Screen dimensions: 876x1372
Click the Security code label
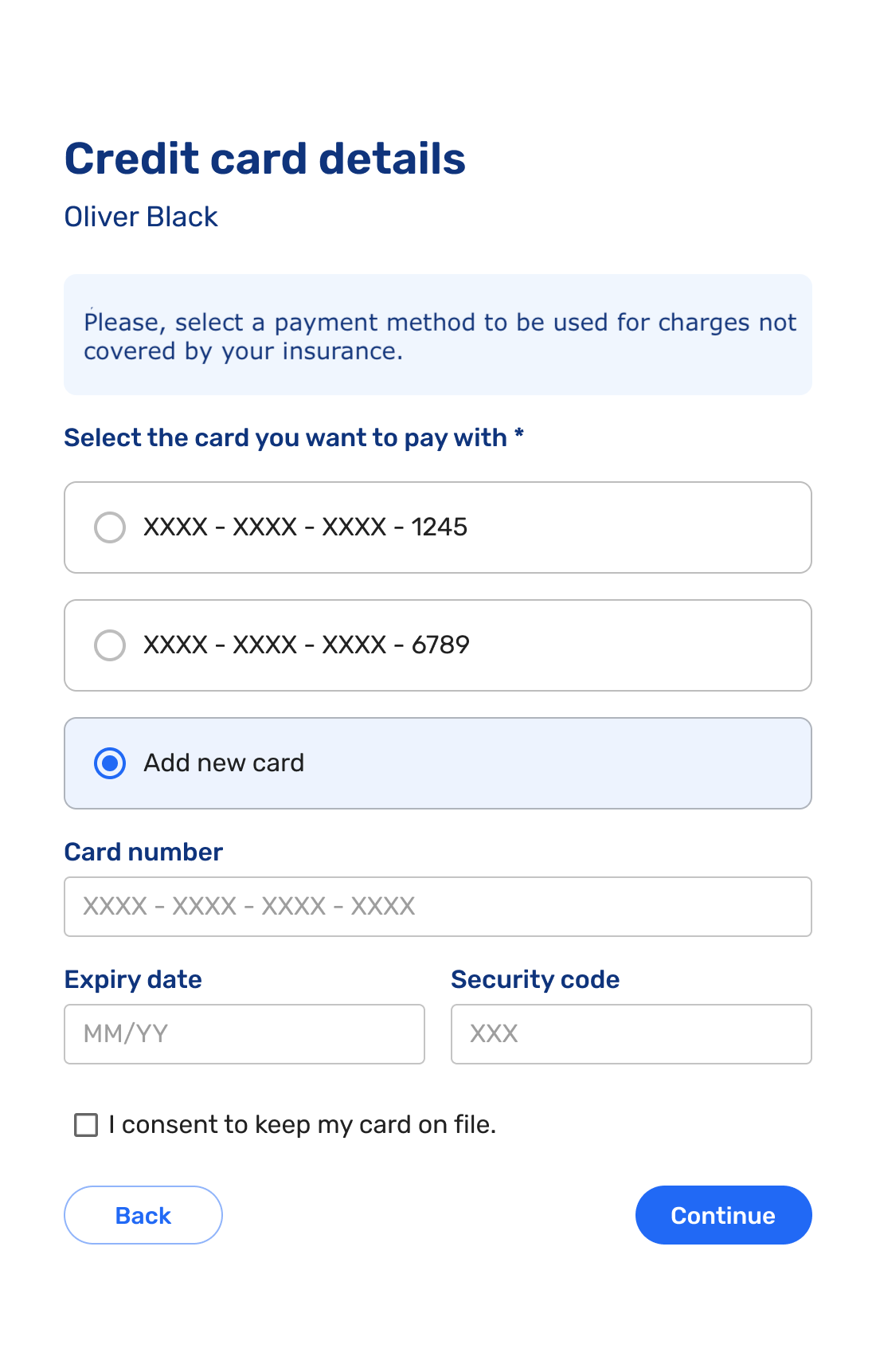pyautogui.click(x=535, y=979)
